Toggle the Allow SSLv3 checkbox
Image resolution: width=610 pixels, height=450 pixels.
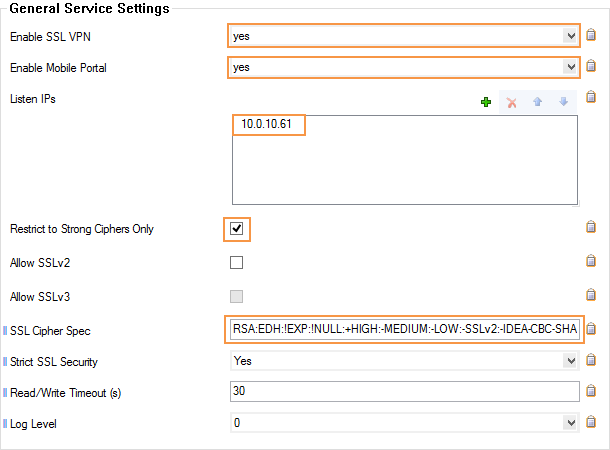[237, 296]
